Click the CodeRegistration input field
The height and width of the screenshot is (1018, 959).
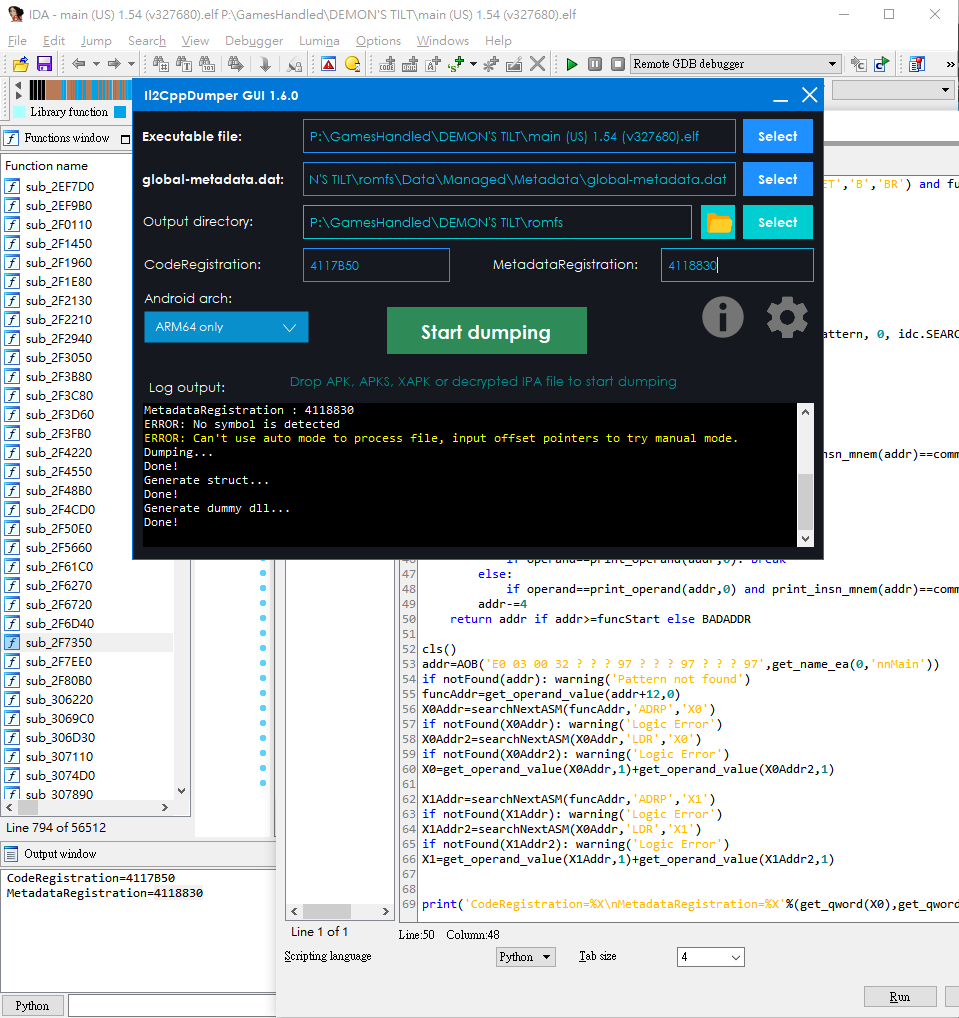[376, 266]
